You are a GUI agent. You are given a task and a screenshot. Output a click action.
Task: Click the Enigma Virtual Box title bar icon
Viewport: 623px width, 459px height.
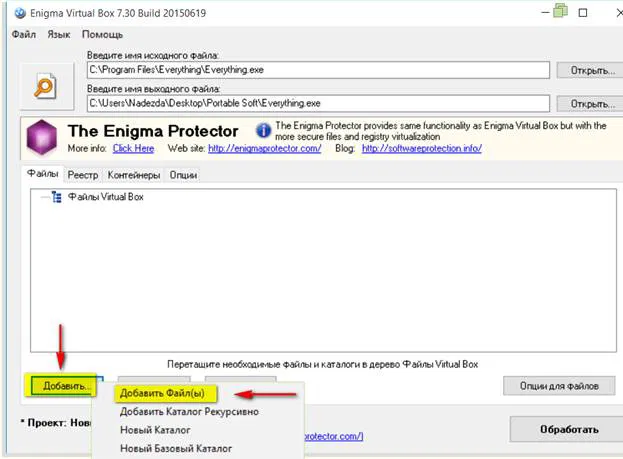20,13
